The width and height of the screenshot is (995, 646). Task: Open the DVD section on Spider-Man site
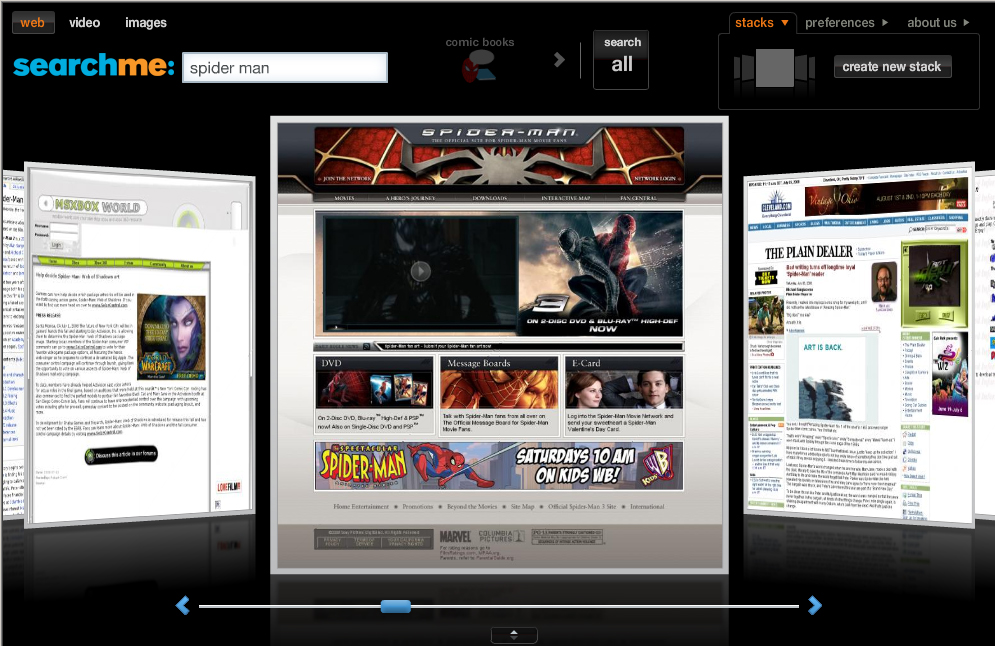tap(374, 395)
